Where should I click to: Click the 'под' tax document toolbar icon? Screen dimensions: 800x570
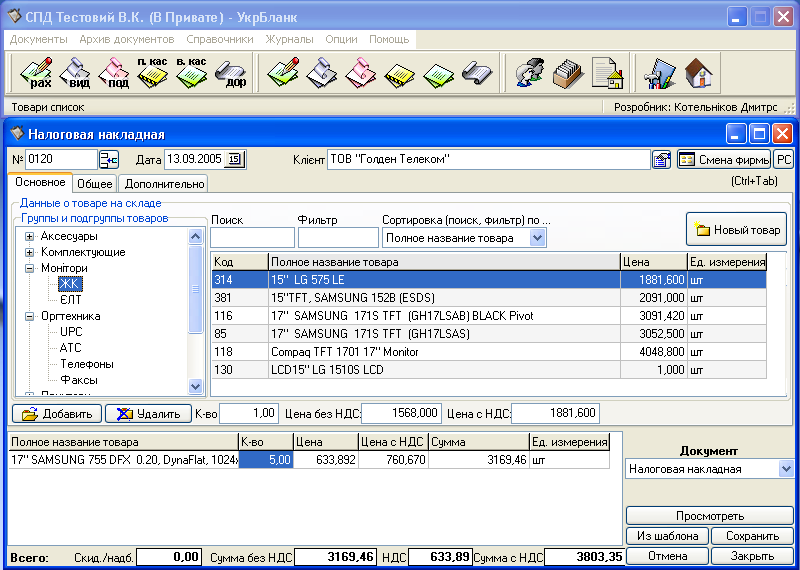coord(115,74)
